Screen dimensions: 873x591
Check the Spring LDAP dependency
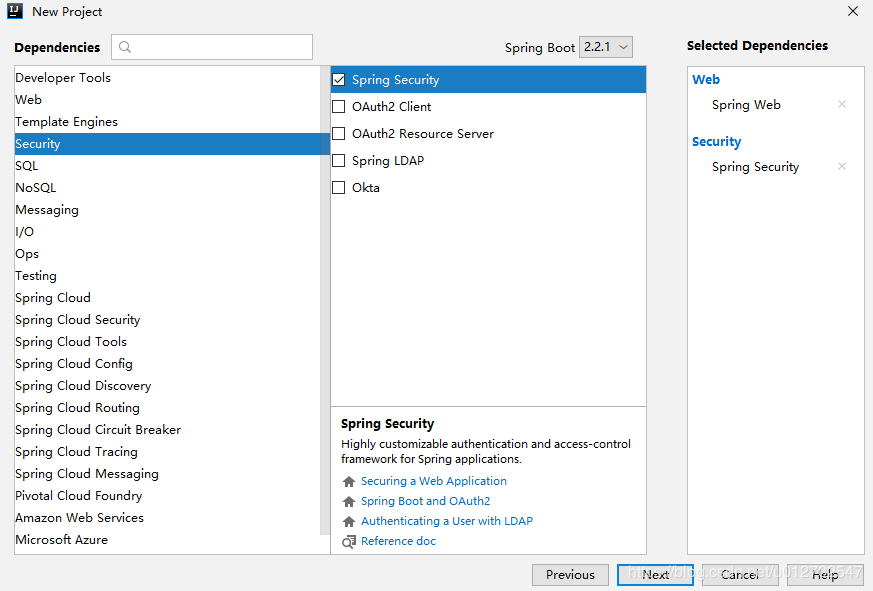[339, 161]
